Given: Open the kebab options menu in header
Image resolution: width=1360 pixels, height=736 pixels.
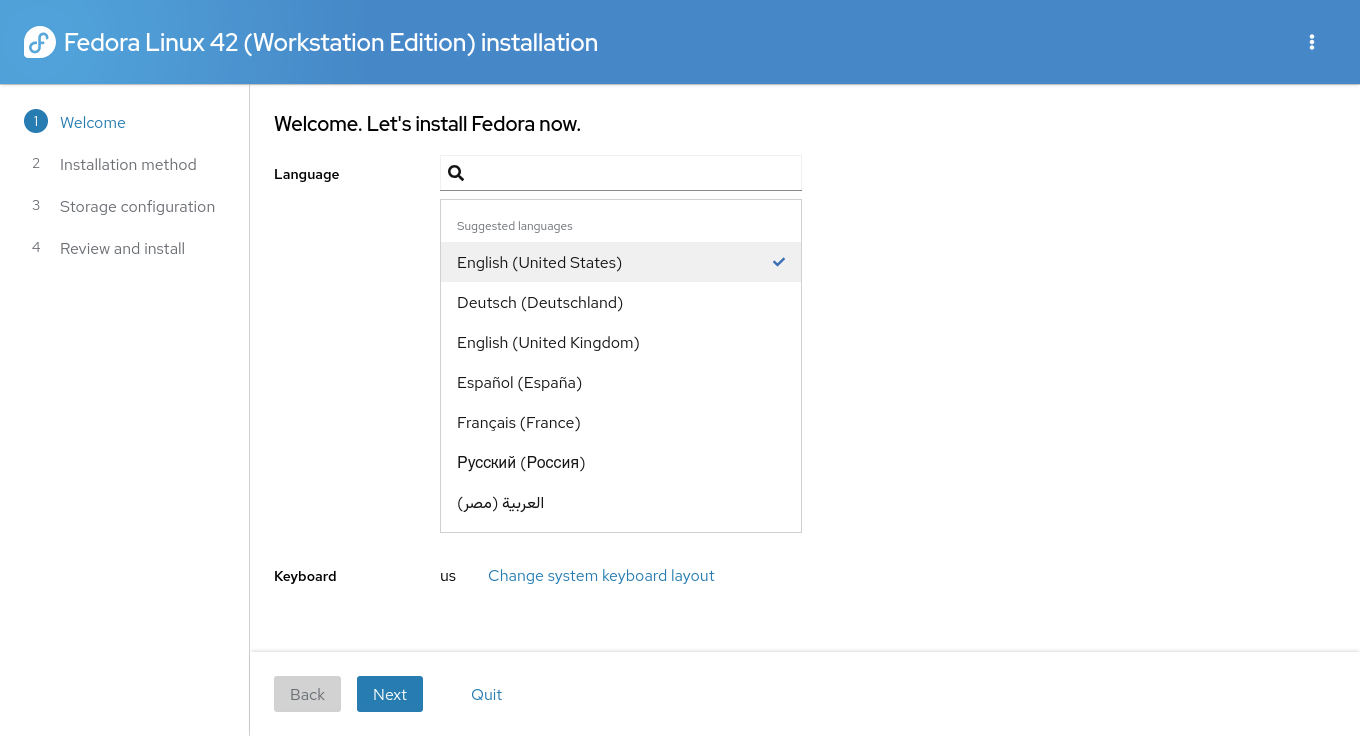Looking at the screenshot, I should [1311, 42].
